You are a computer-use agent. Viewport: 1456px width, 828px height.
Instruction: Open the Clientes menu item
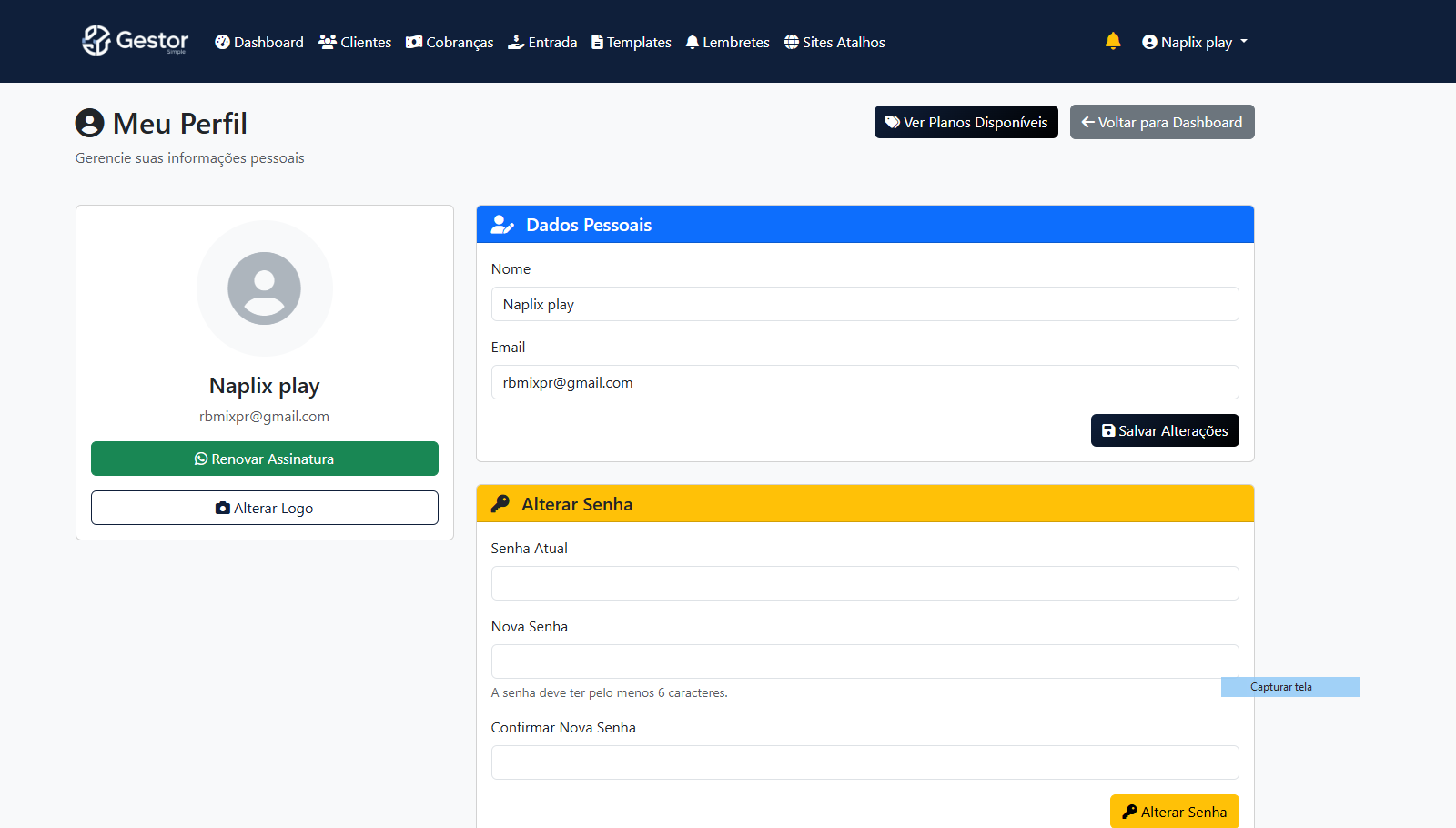click(x=355, y=42)
